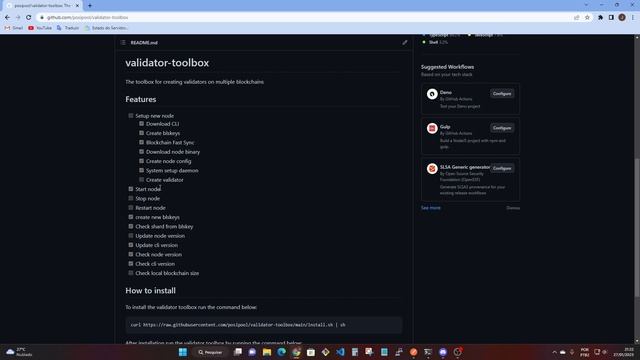Open the Traduzir bookmark
The image size is (640, 360).
point(68,28)
